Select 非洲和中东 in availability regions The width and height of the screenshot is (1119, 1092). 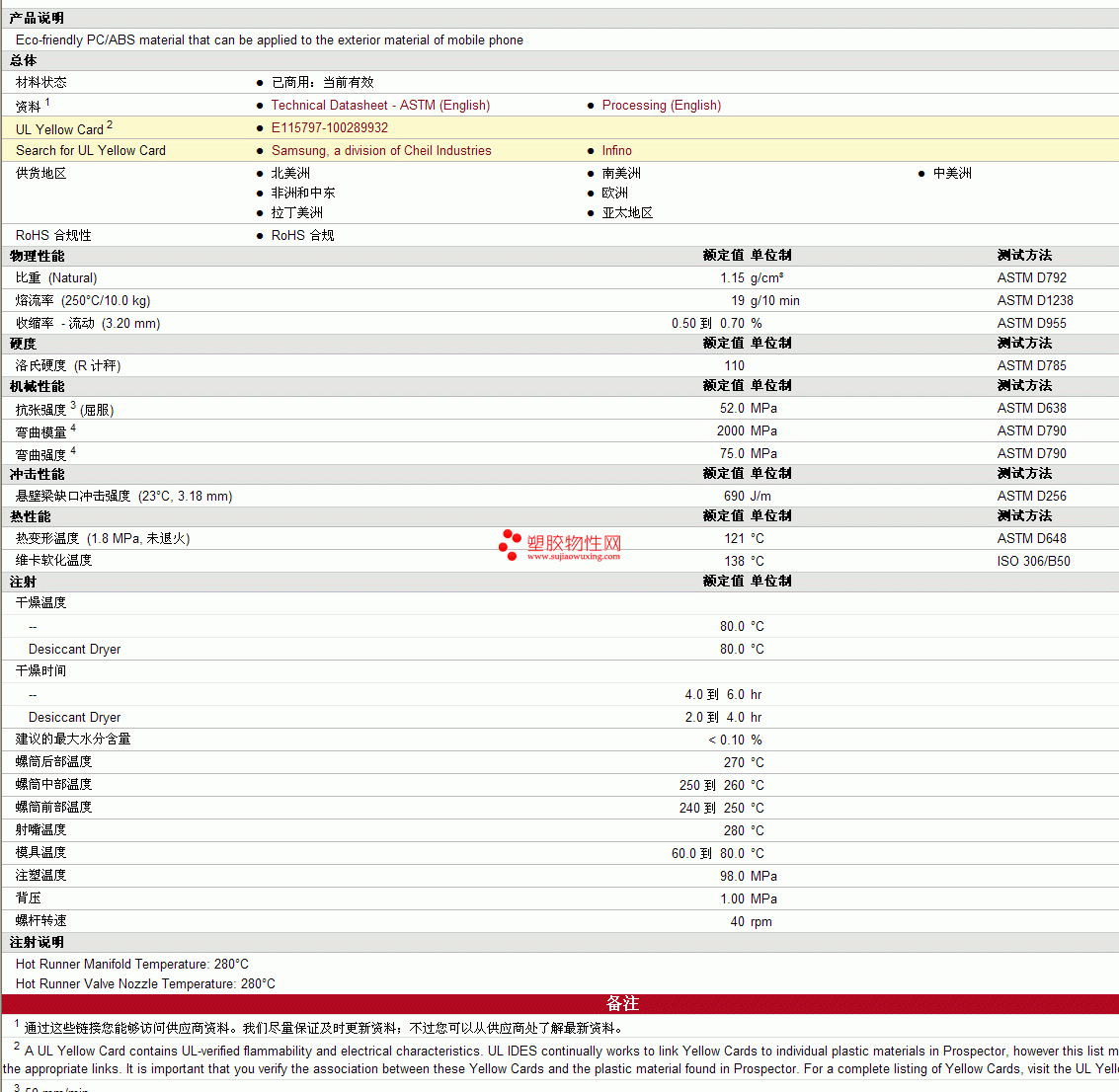tap(303, 194)
